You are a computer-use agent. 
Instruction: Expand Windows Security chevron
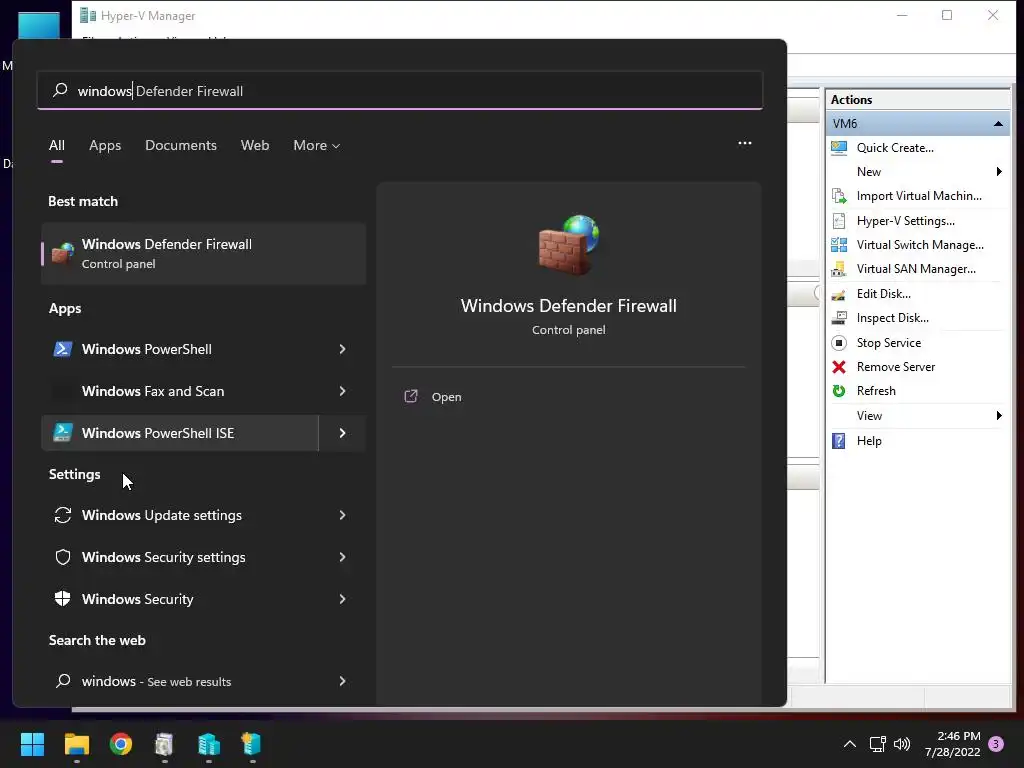(342, 599)
